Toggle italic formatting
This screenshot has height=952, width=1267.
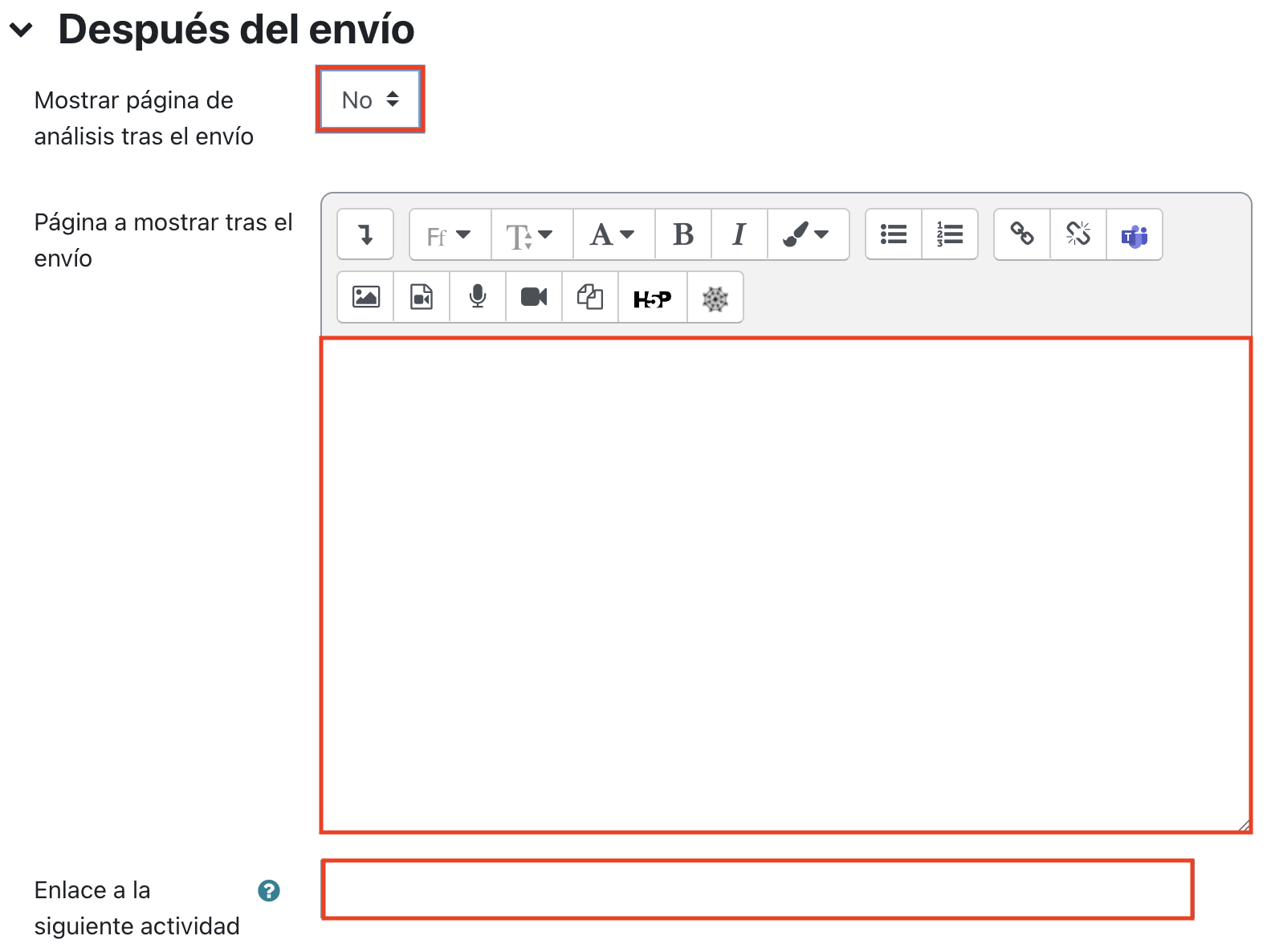pos(739,234)
